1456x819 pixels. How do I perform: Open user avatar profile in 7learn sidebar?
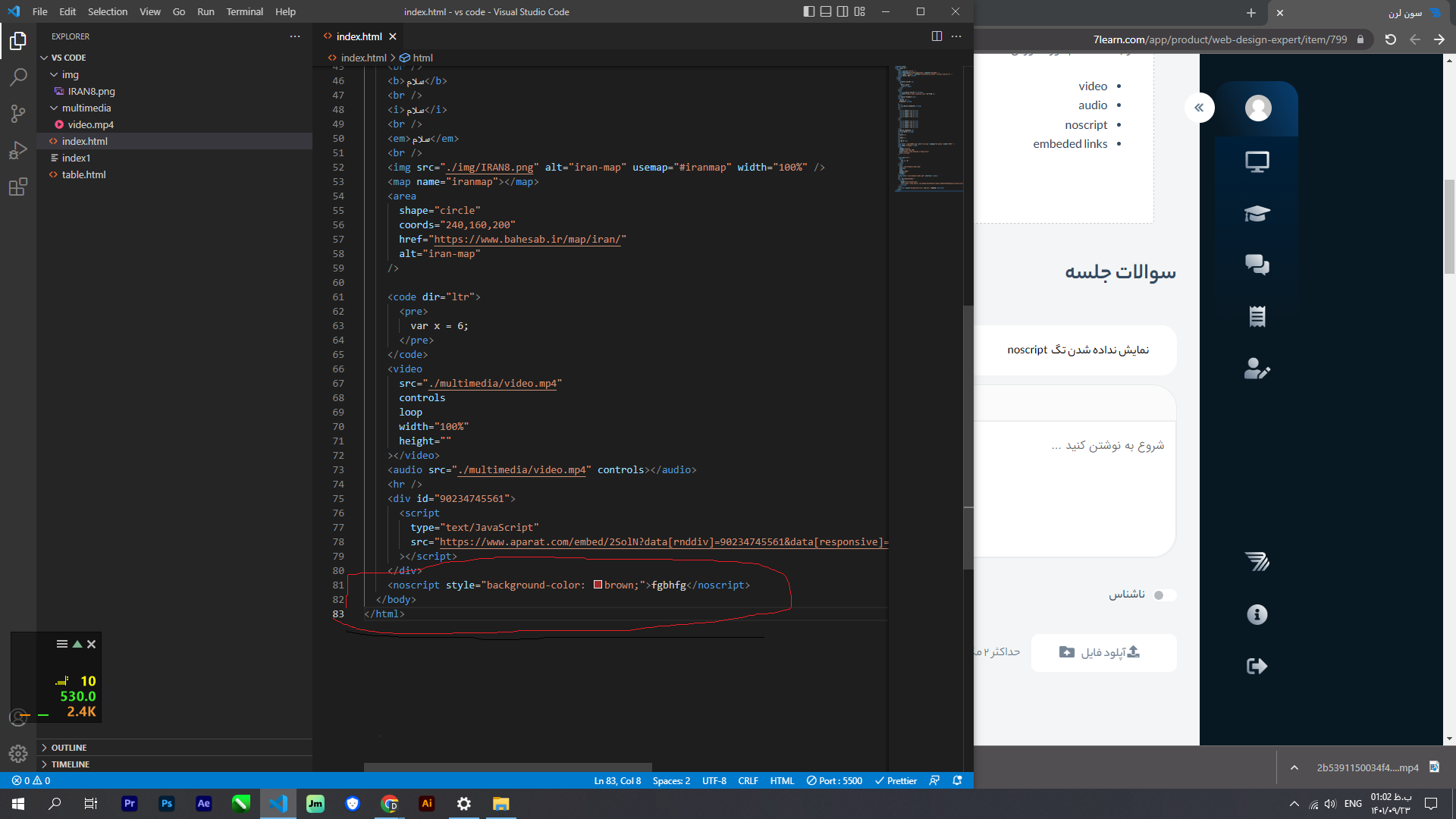click(1258, 108)
